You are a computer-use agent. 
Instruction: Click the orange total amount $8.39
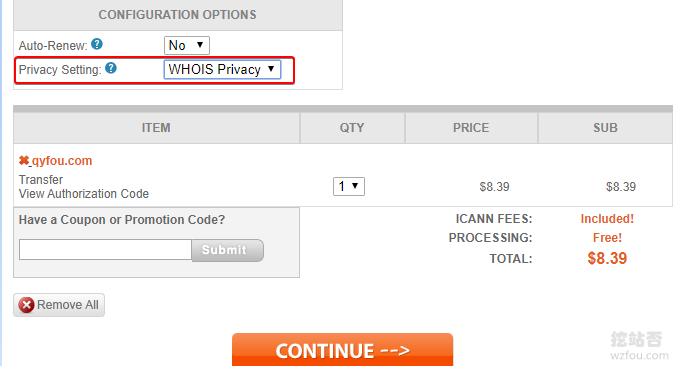coord(607,258)
